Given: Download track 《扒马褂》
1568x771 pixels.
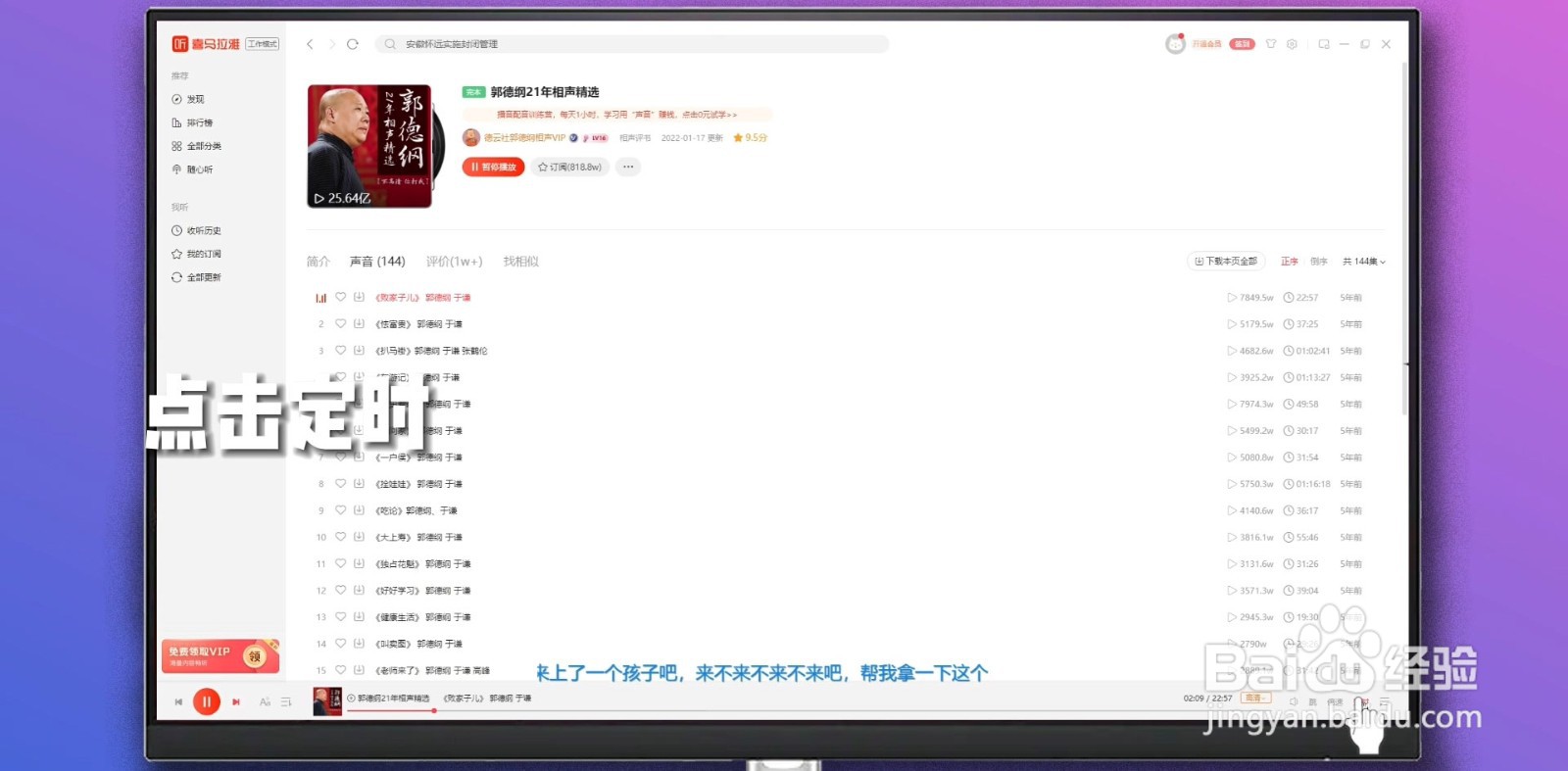Looking at the screenshot, I should 359,350.
